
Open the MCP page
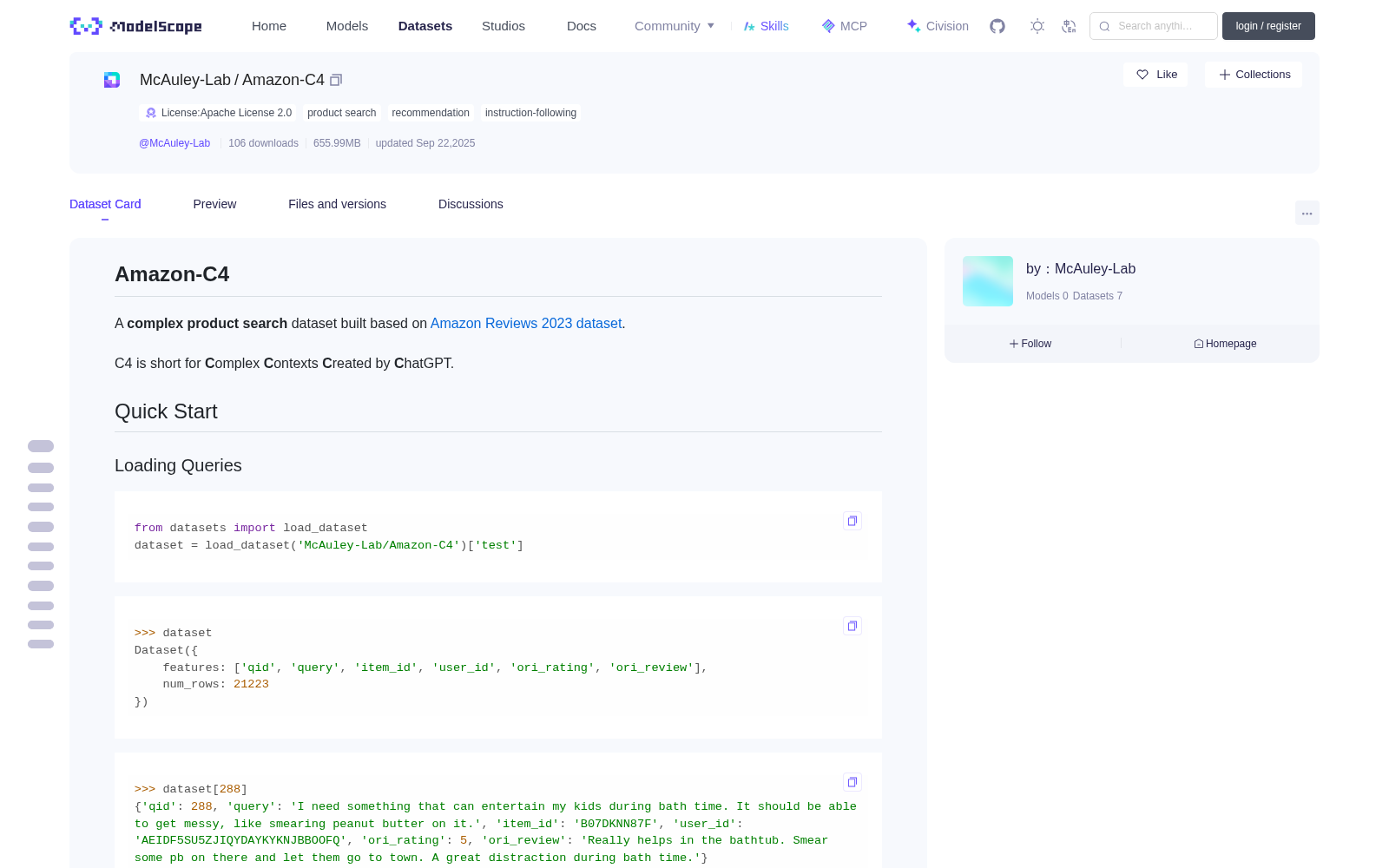pos(844,26)
